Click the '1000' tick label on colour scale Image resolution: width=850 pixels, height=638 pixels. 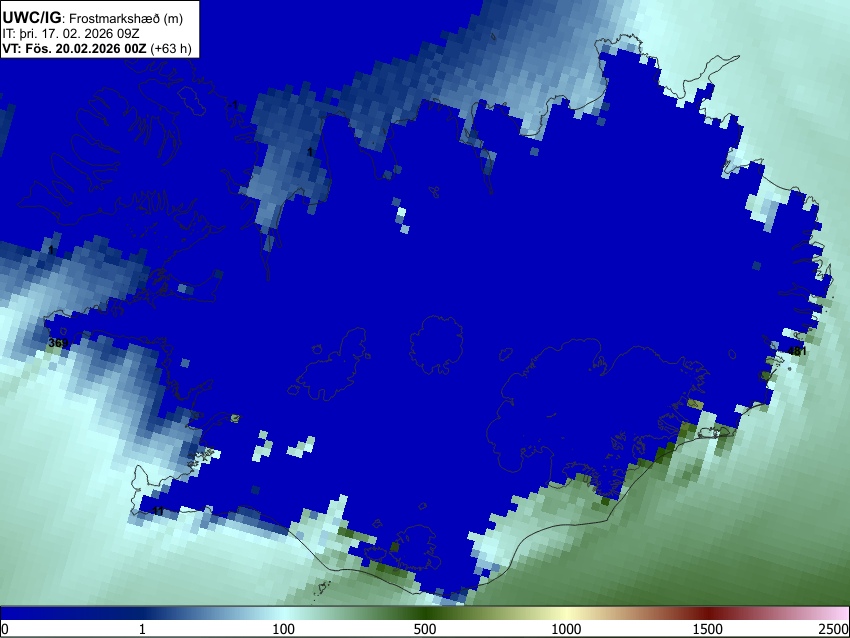tap(566, 629)
